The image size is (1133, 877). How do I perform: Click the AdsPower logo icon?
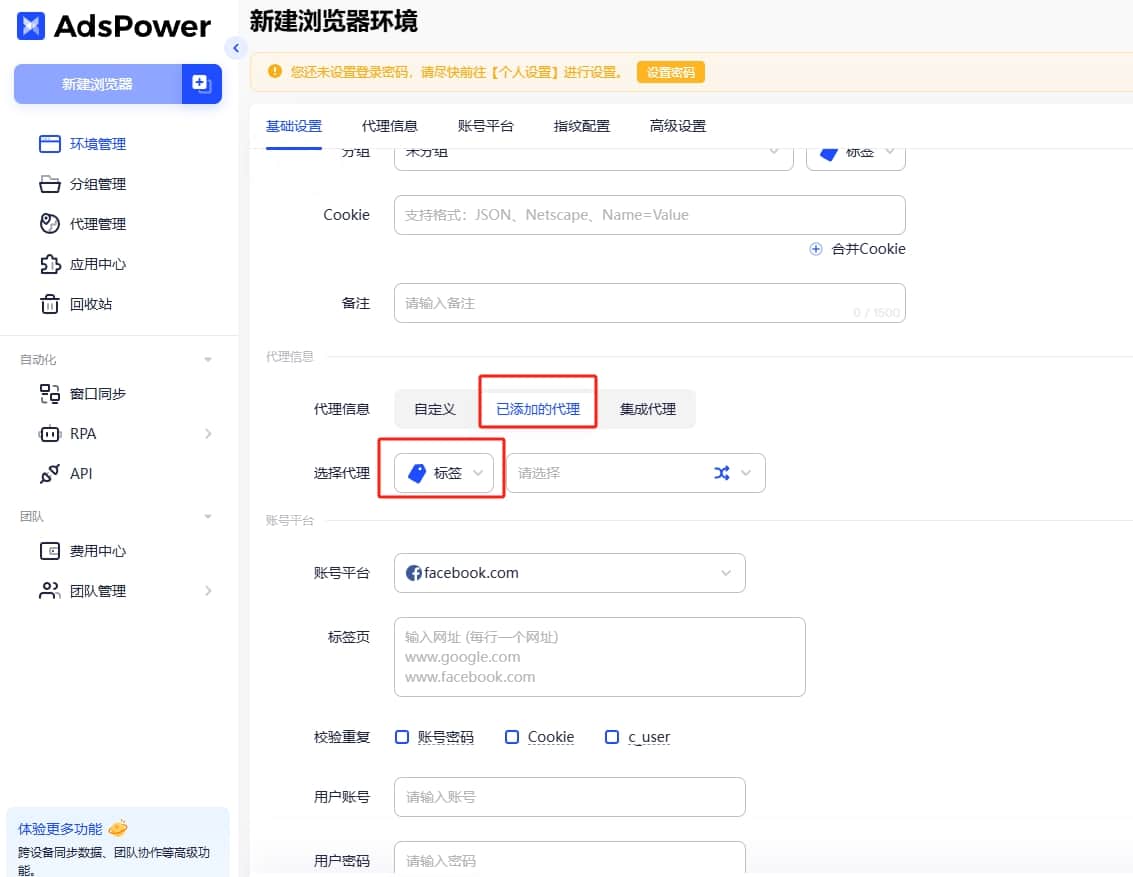30,26
